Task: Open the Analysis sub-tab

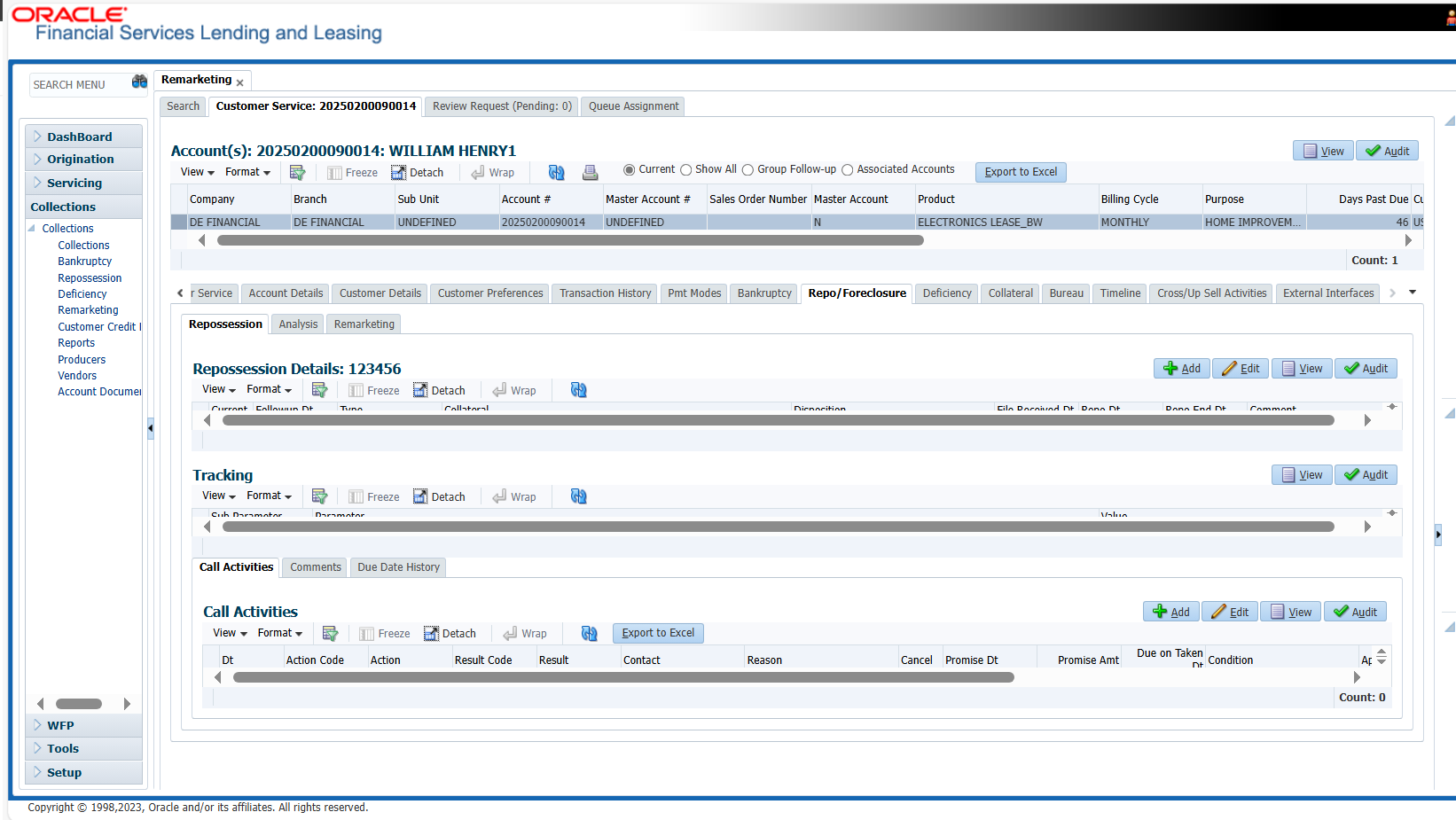Action: [298, 324]
